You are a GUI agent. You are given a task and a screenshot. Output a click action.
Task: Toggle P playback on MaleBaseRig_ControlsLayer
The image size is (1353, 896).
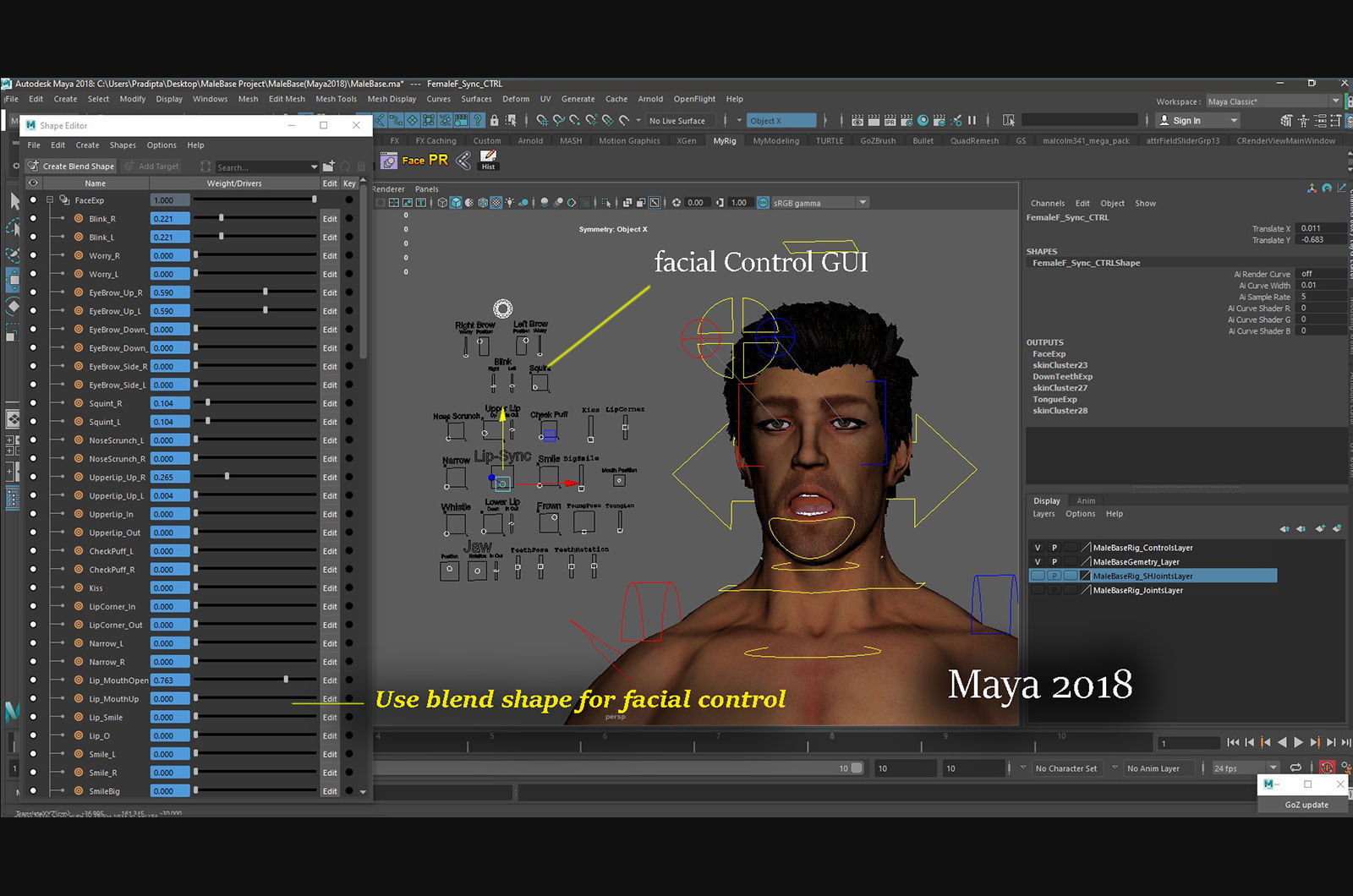tap(1054, 548)
